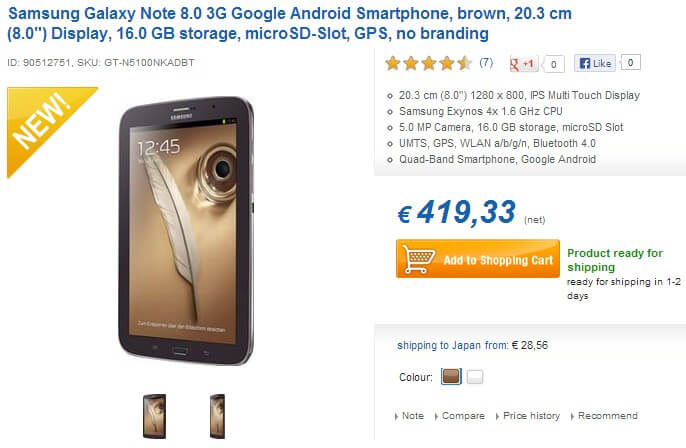Viewport: 686px width, 448px height.
Task: Expand the Note option
Action: point(409,416)
